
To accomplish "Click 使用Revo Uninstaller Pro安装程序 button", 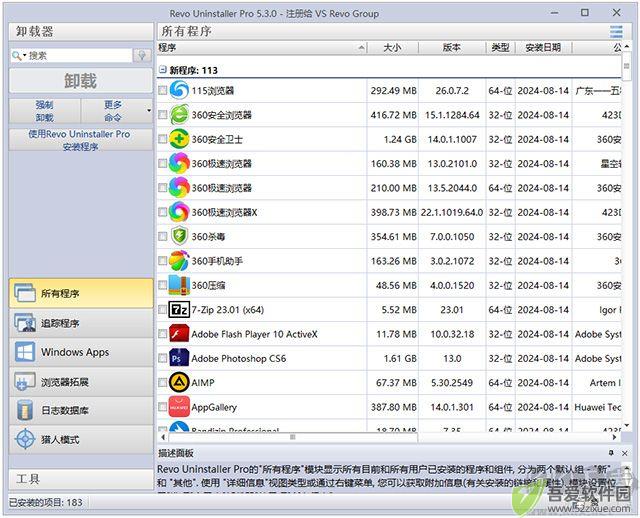I will point(81,140).
